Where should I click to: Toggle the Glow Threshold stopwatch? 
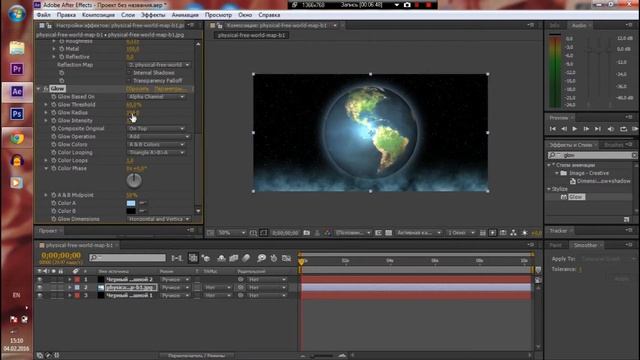coord(53,105)
